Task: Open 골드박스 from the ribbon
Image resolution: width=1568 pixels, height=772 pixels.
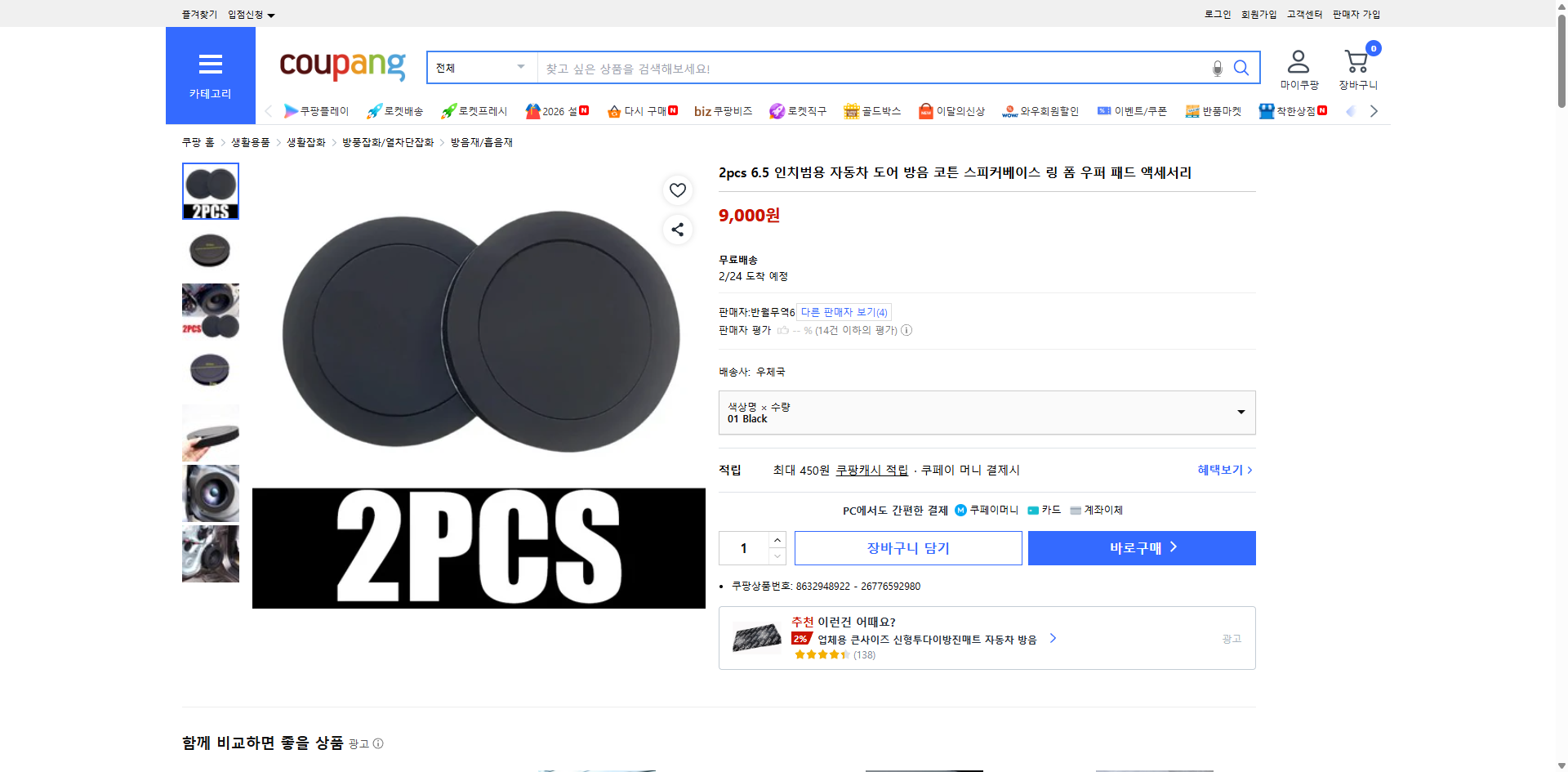Action: tap(872, 111)
